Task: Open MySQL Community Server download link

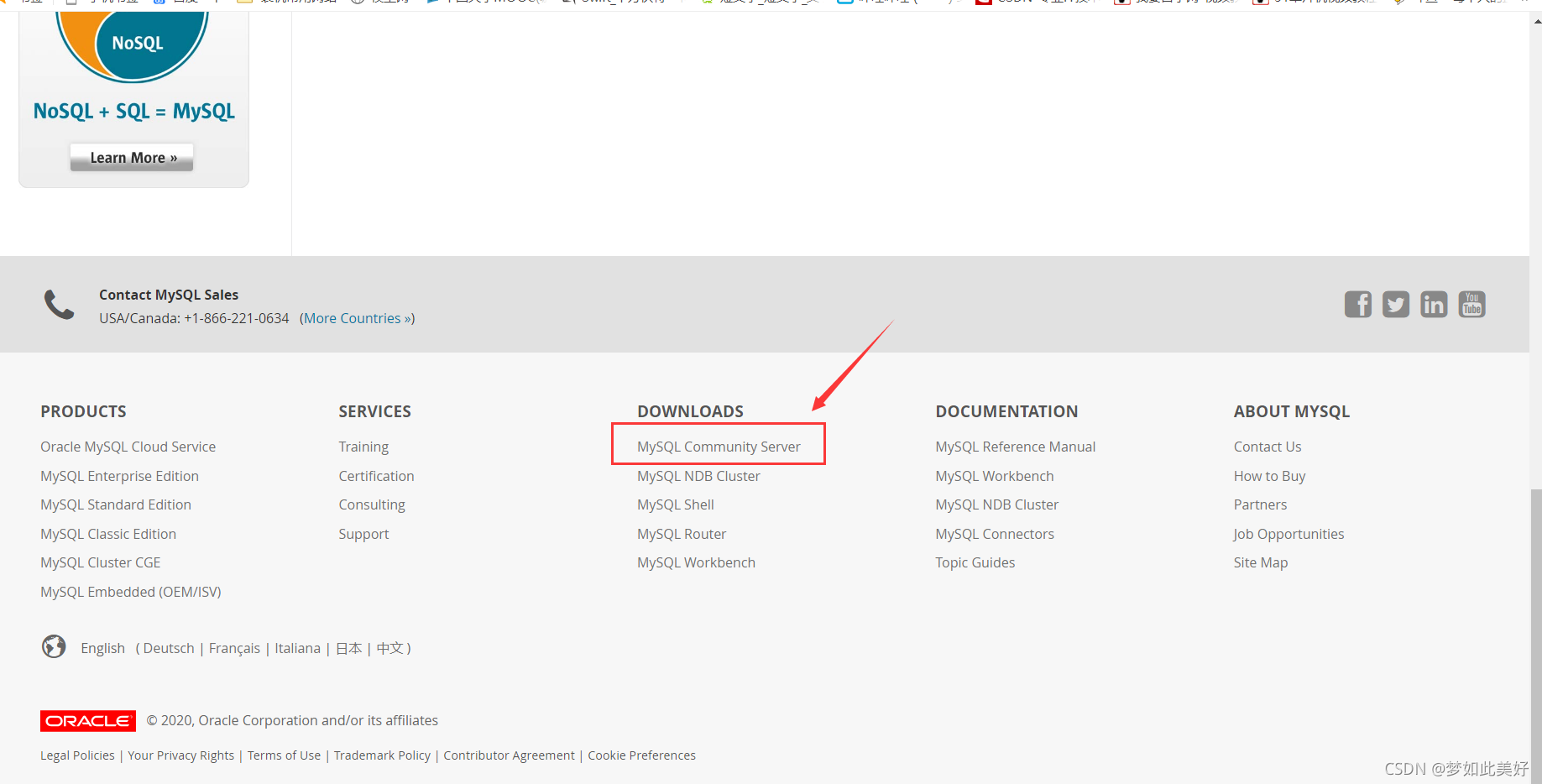Action: [719, 447]
